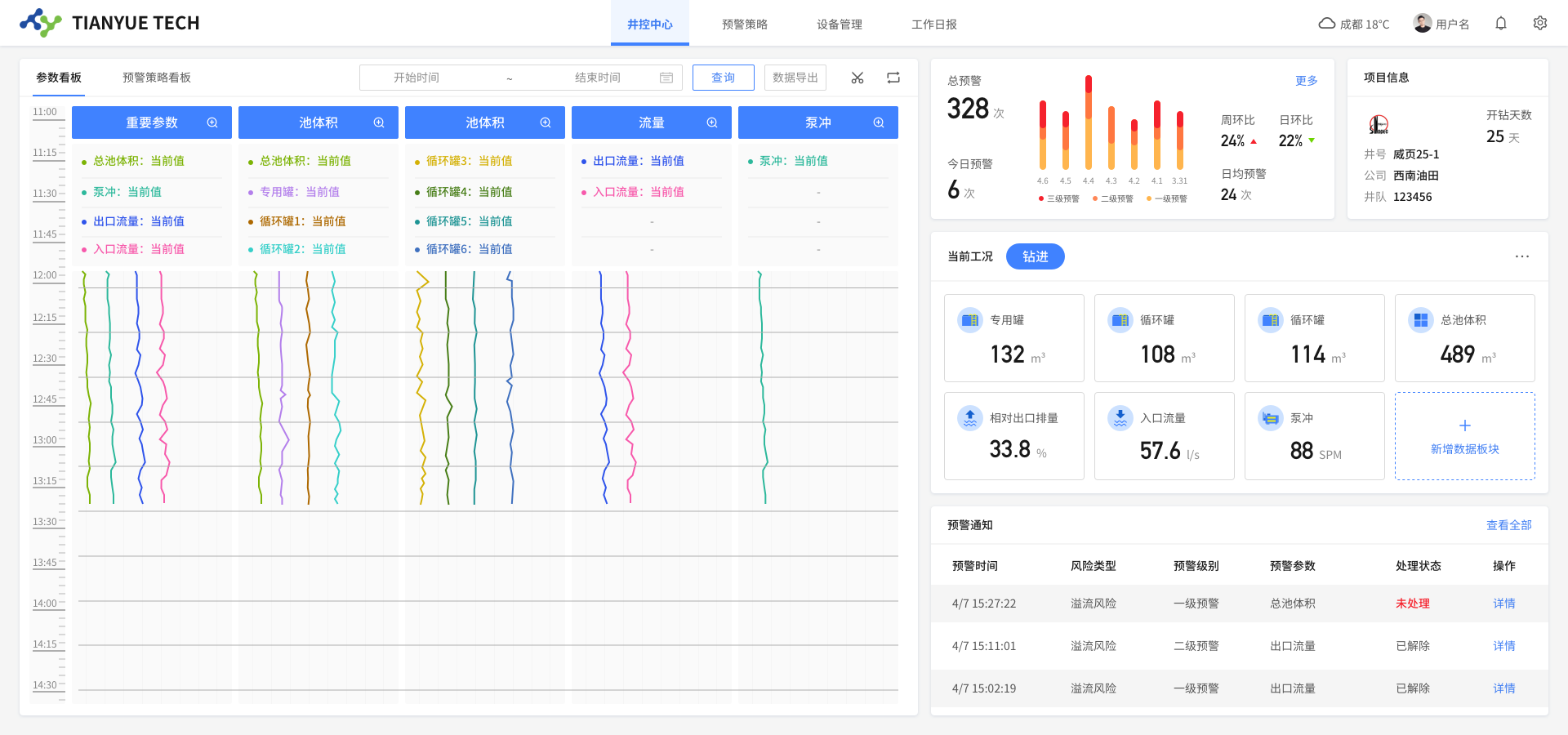Zoom the 流量 column chart
Screen dimensions: 1568x735
[712, 122]
